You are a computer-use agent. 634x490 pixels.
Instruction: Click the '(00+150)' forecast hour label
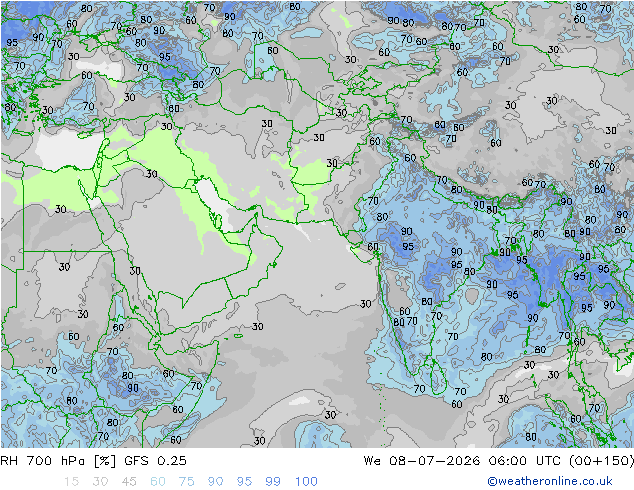coord(601,461)
